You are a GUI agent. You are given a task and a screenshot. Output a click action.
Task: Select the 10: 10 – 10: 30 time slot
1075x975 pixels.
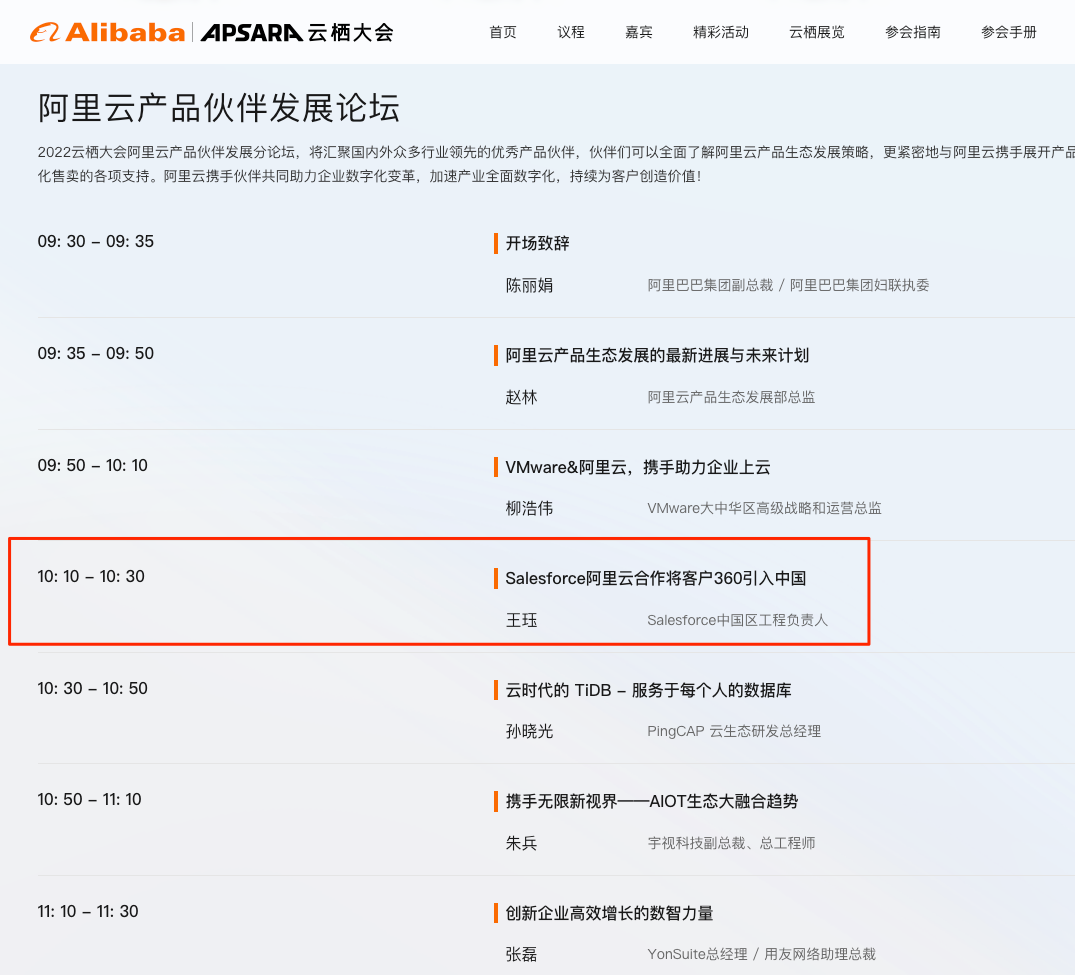[91, 576]
